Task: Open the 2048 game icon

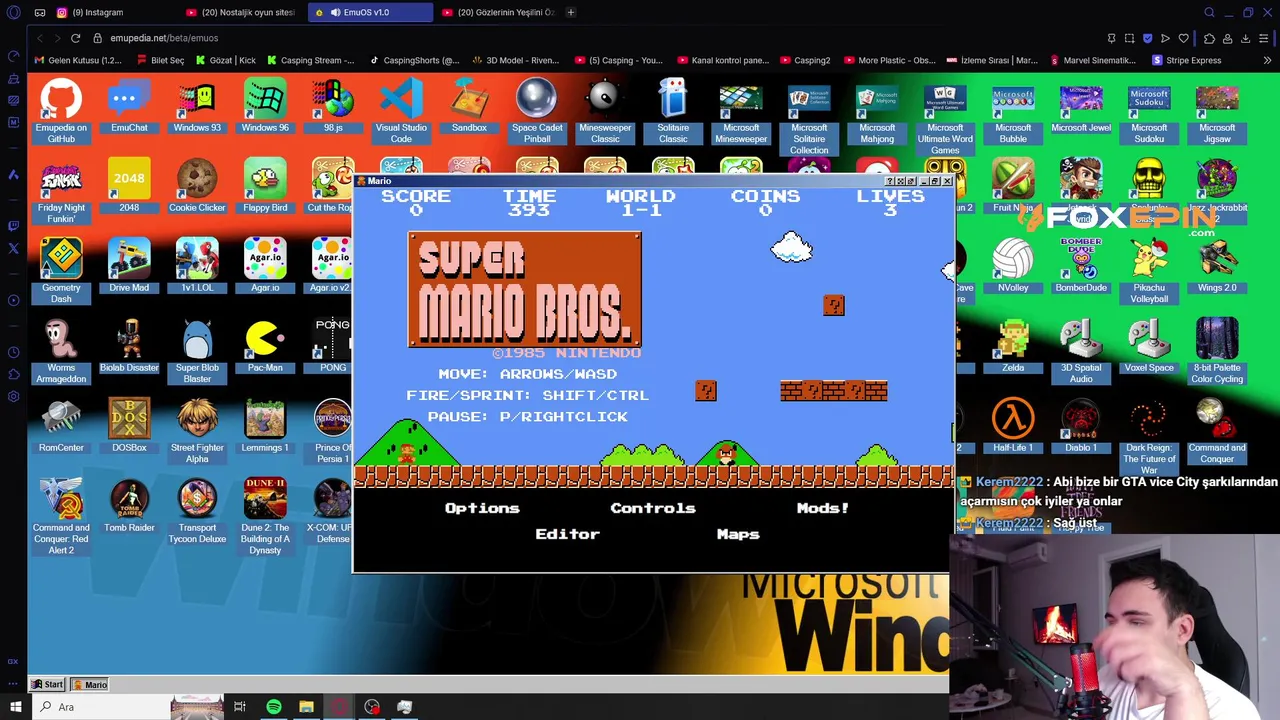Action: (x=129, y=186)
